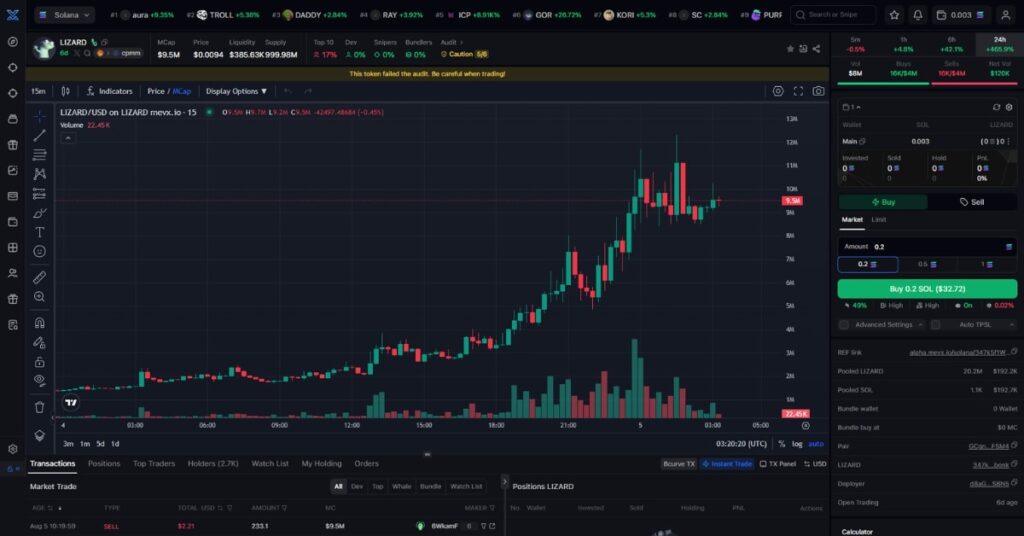Switch chart to MCap mode
This screenshot has width=1024, height=536.
(182, 91)
